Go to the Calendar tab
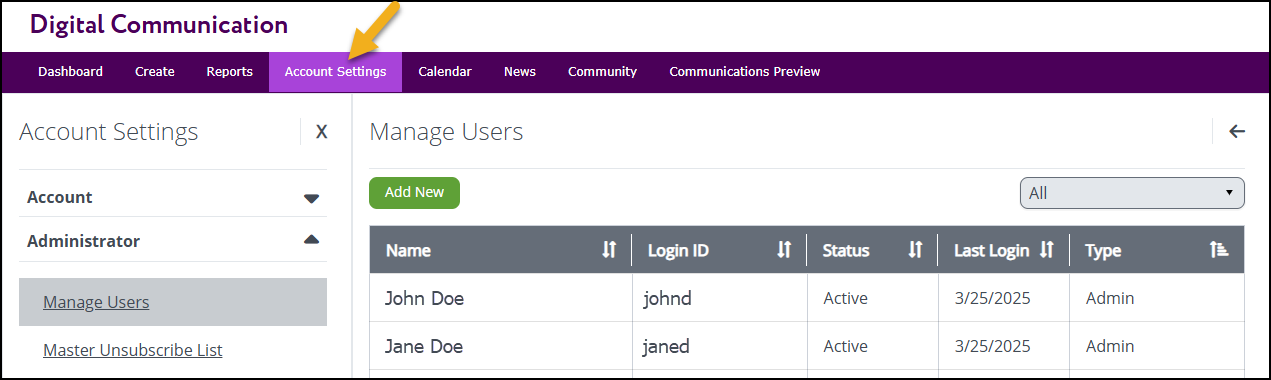Image resolution: width=1271 pixels, height=380 pixels. coord(445,72)
